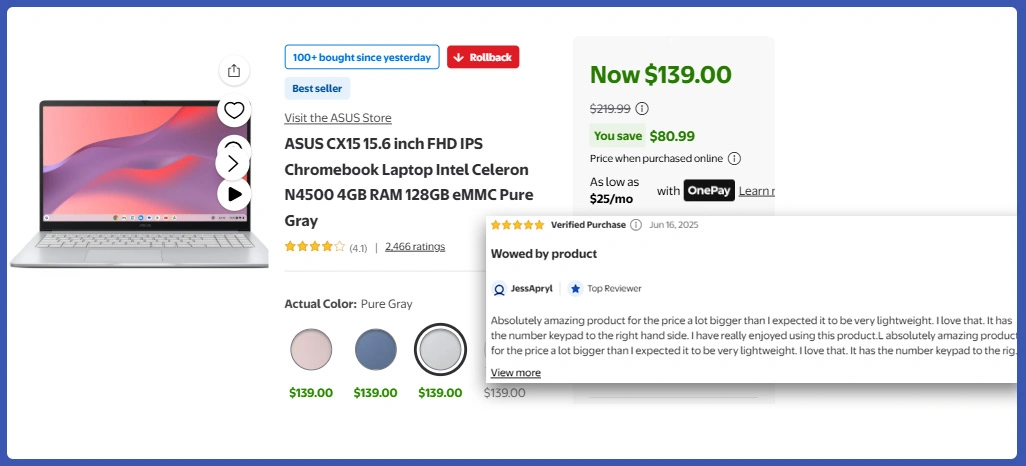Show the next product image with the arrow
This screenshot has width=1026, height=466.
233,162
